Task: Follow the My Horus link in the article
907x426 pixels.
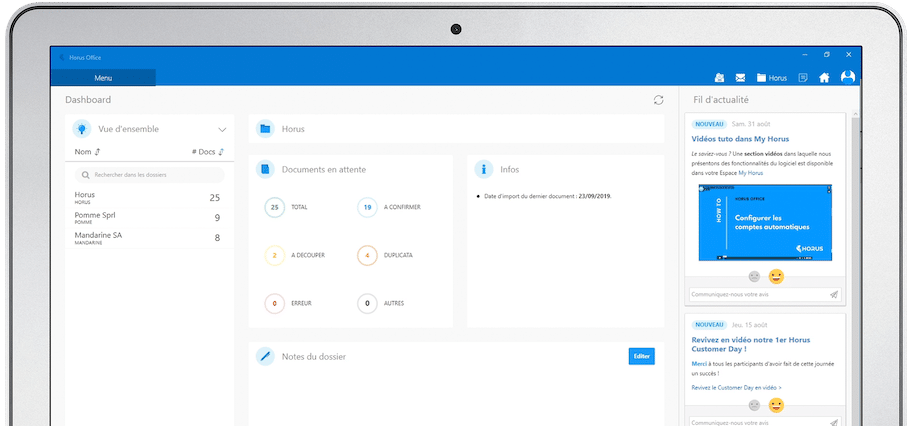Action: click(x=751, y=173)
